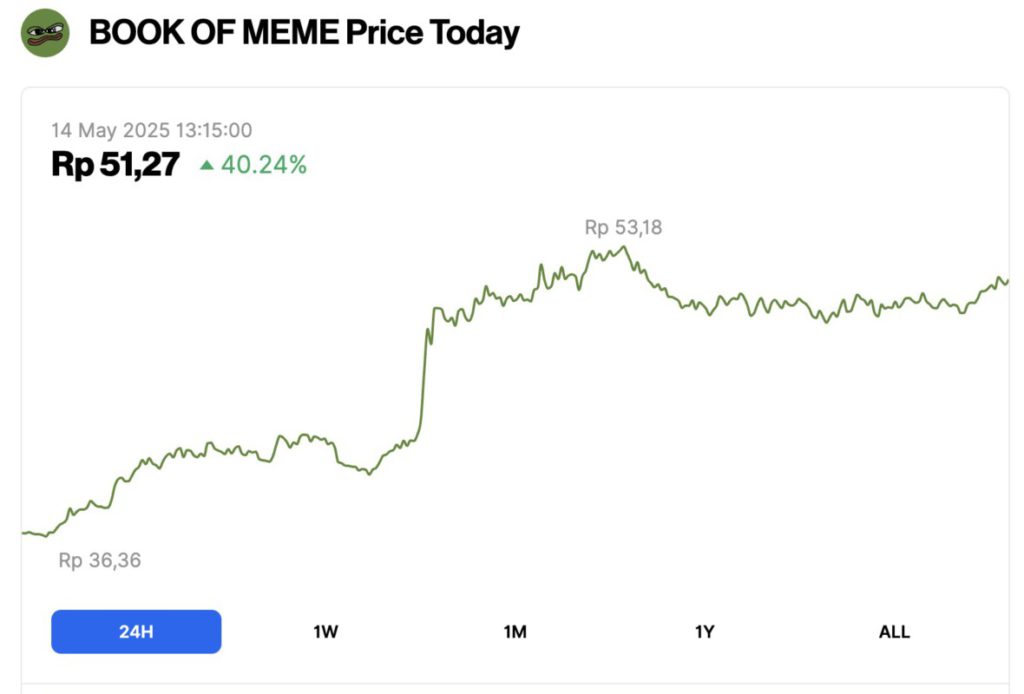1024x694 pixels.
Task: Click the current price Rp 51,27
Action: (x=115, y=165)
